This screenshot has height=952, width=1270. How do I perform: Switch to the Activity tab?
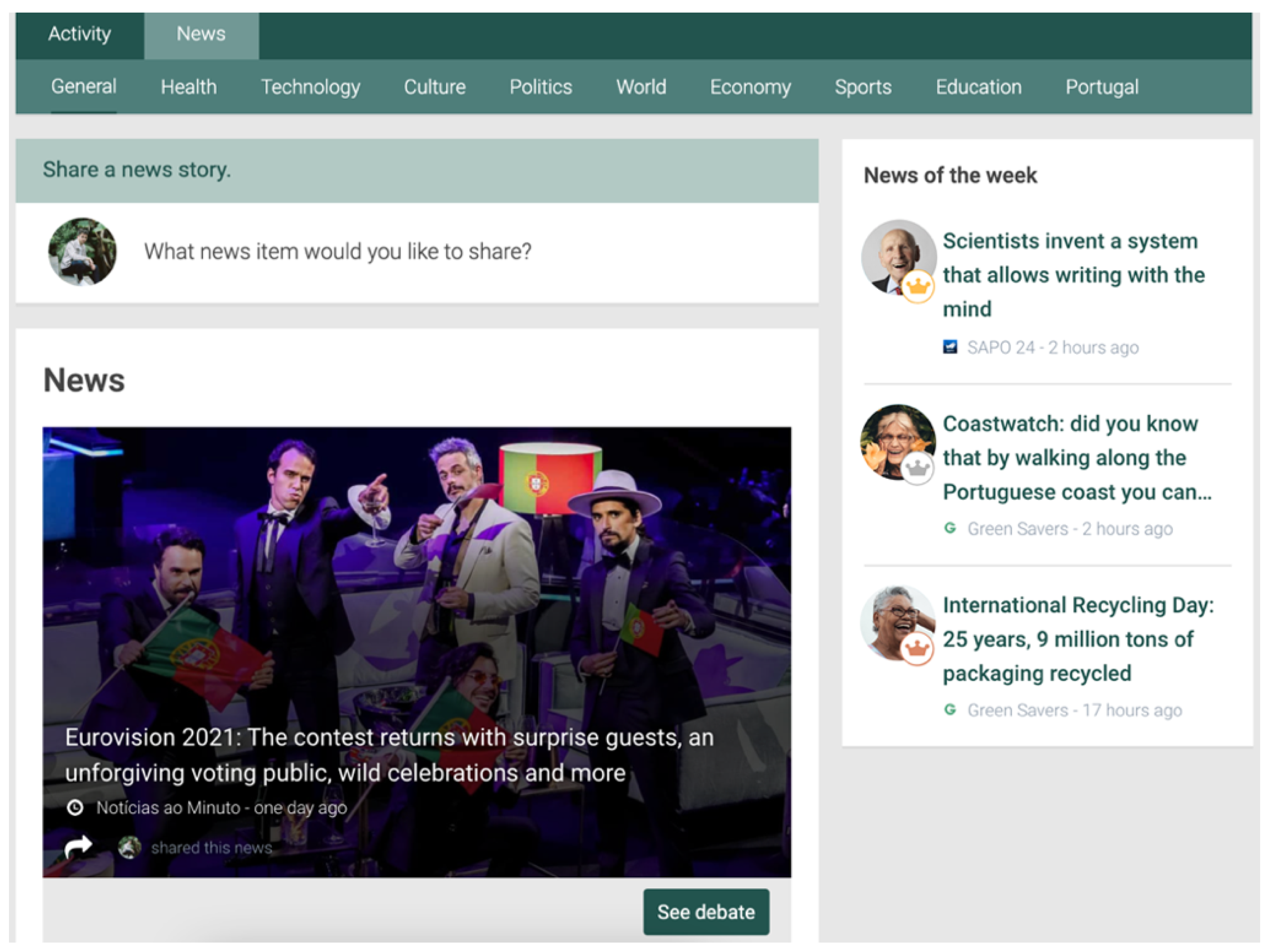[79, 35]
